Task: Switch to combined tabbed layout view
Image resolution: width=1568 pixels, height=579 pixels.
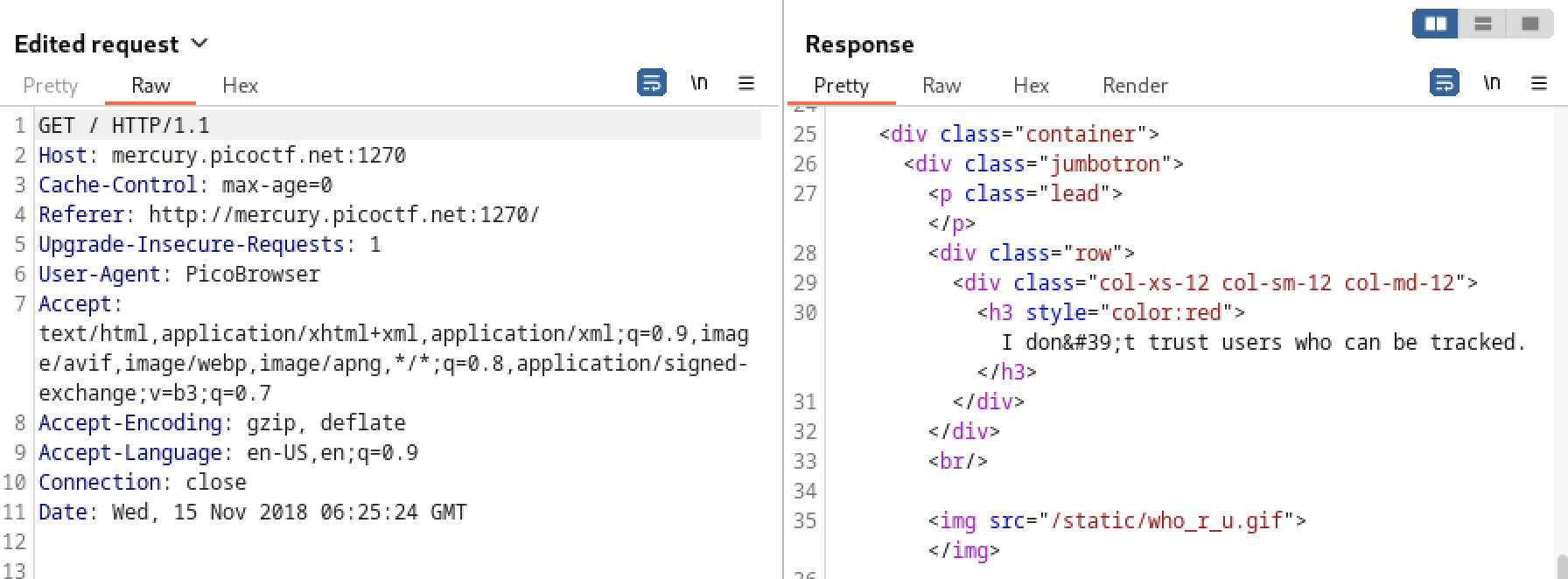Action: [1530, 24]
